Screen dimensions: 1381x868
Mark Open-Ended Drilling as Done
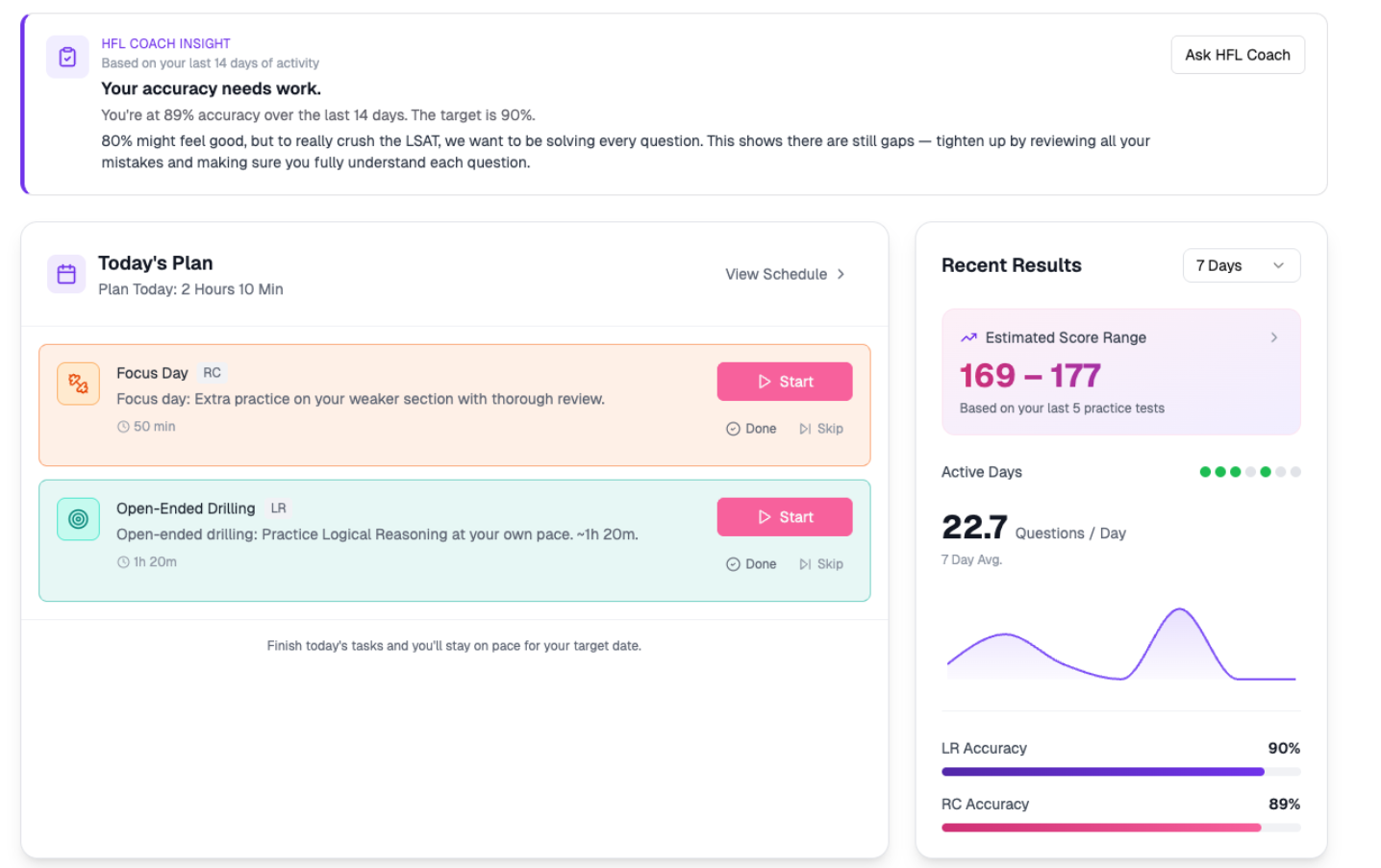pyautogui.click(x=751, y=564)
